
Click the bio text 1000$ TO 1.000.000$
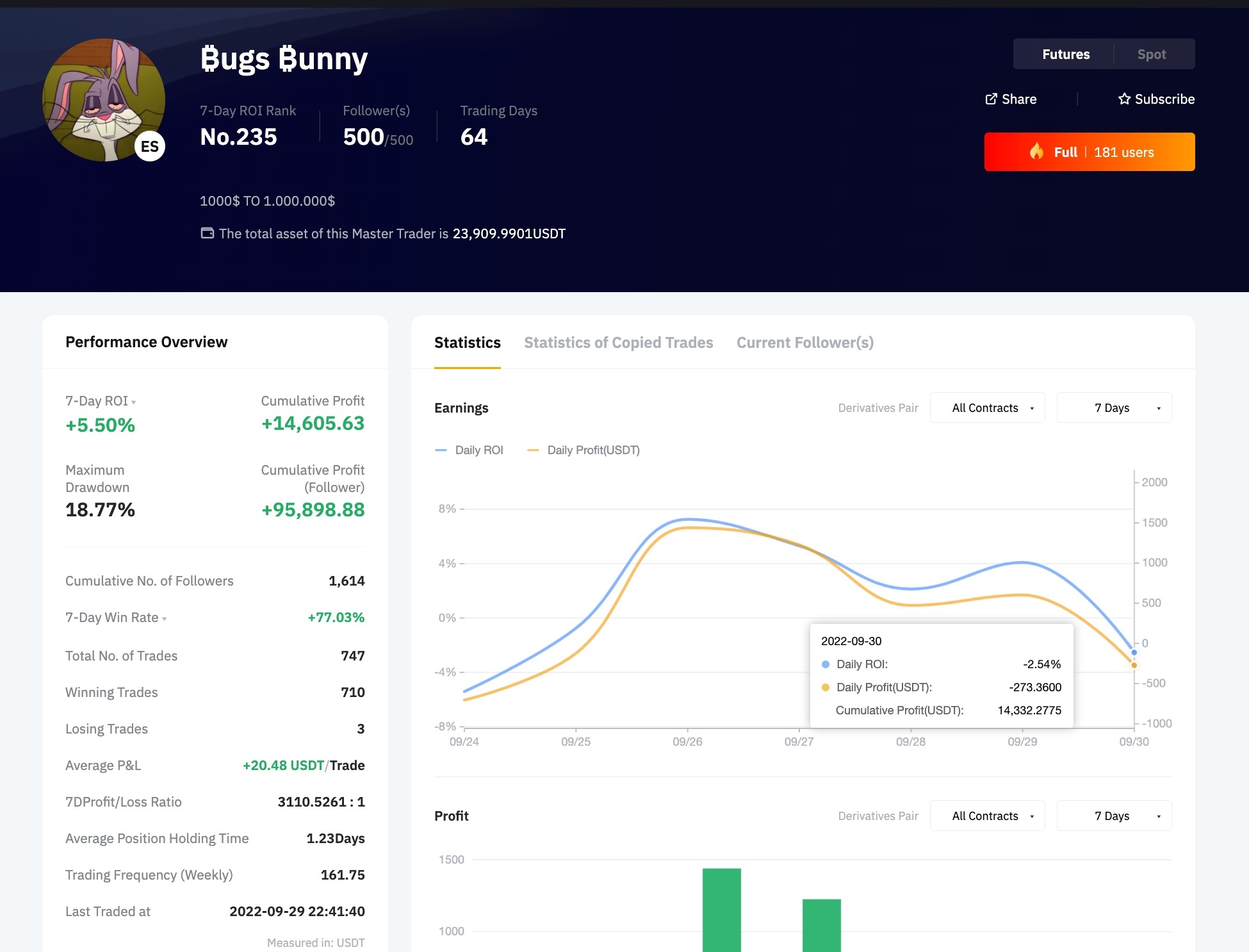coord(267,201)
